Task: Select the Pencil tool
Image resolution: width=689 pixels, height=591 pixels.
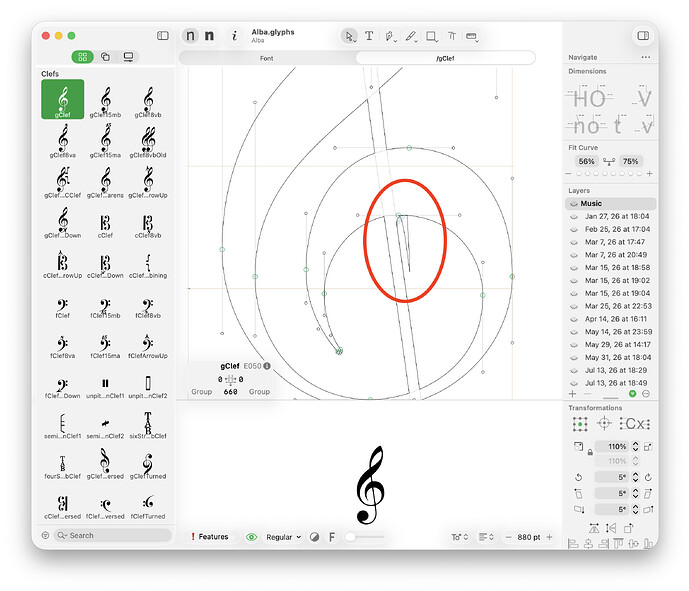Action: click(x=411, y=36)
